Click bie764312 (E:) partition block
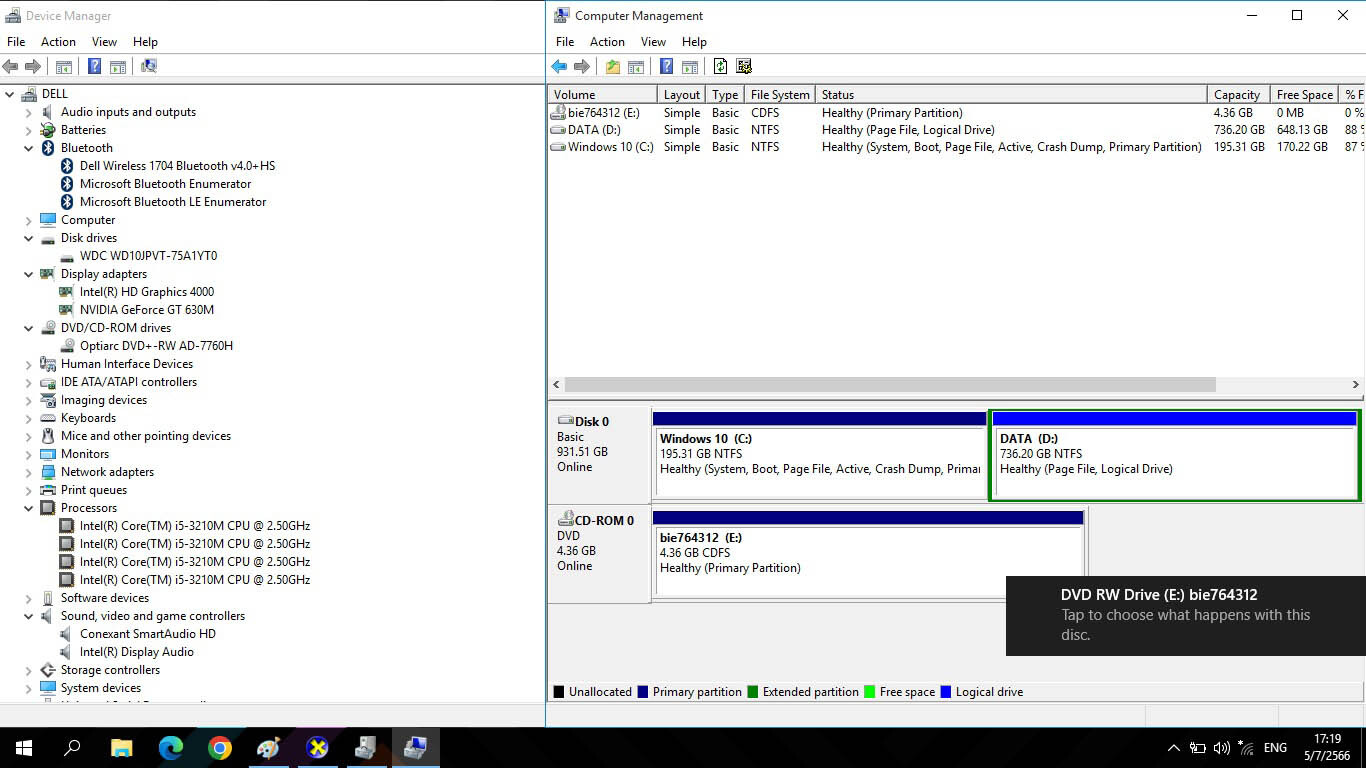 coord(867,553)
